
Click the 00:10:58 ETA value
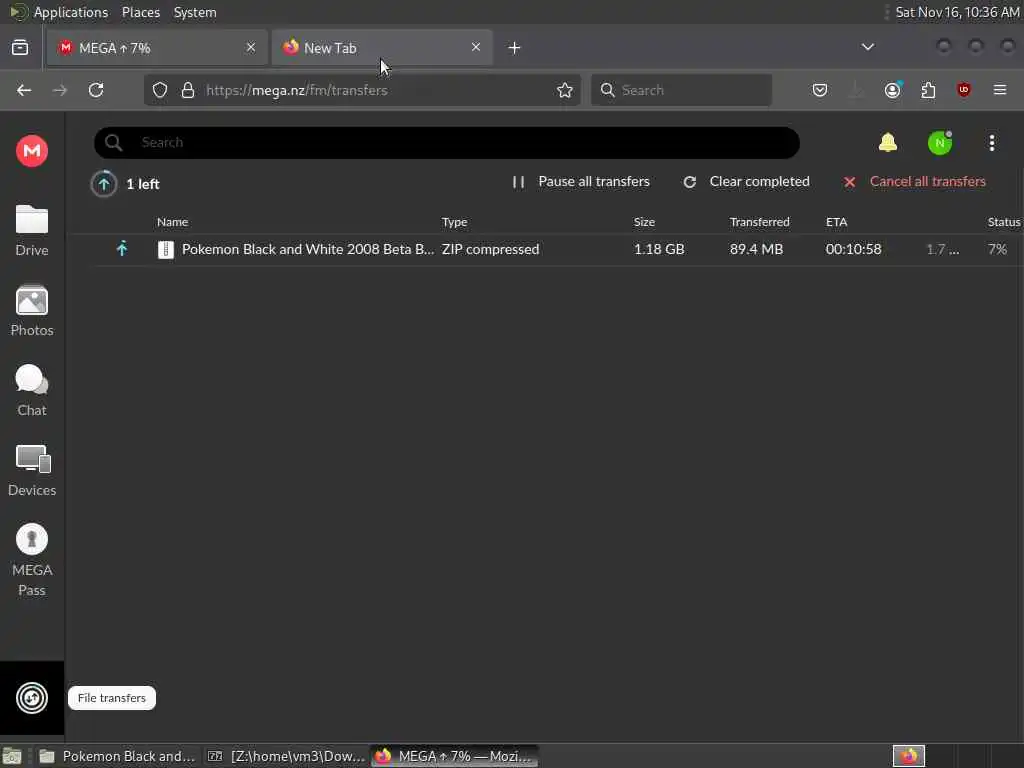pos(853,249)
